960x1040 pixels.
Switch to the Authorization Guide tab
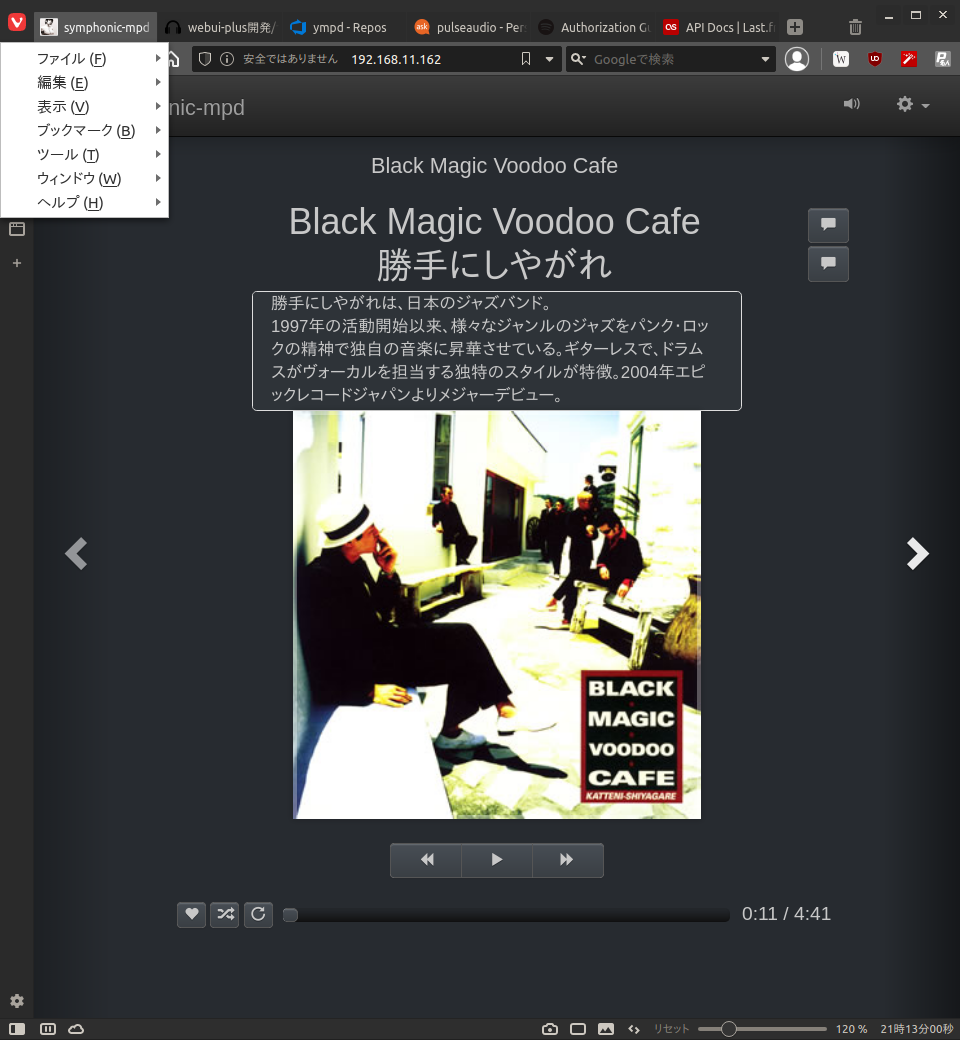(594, 27)
